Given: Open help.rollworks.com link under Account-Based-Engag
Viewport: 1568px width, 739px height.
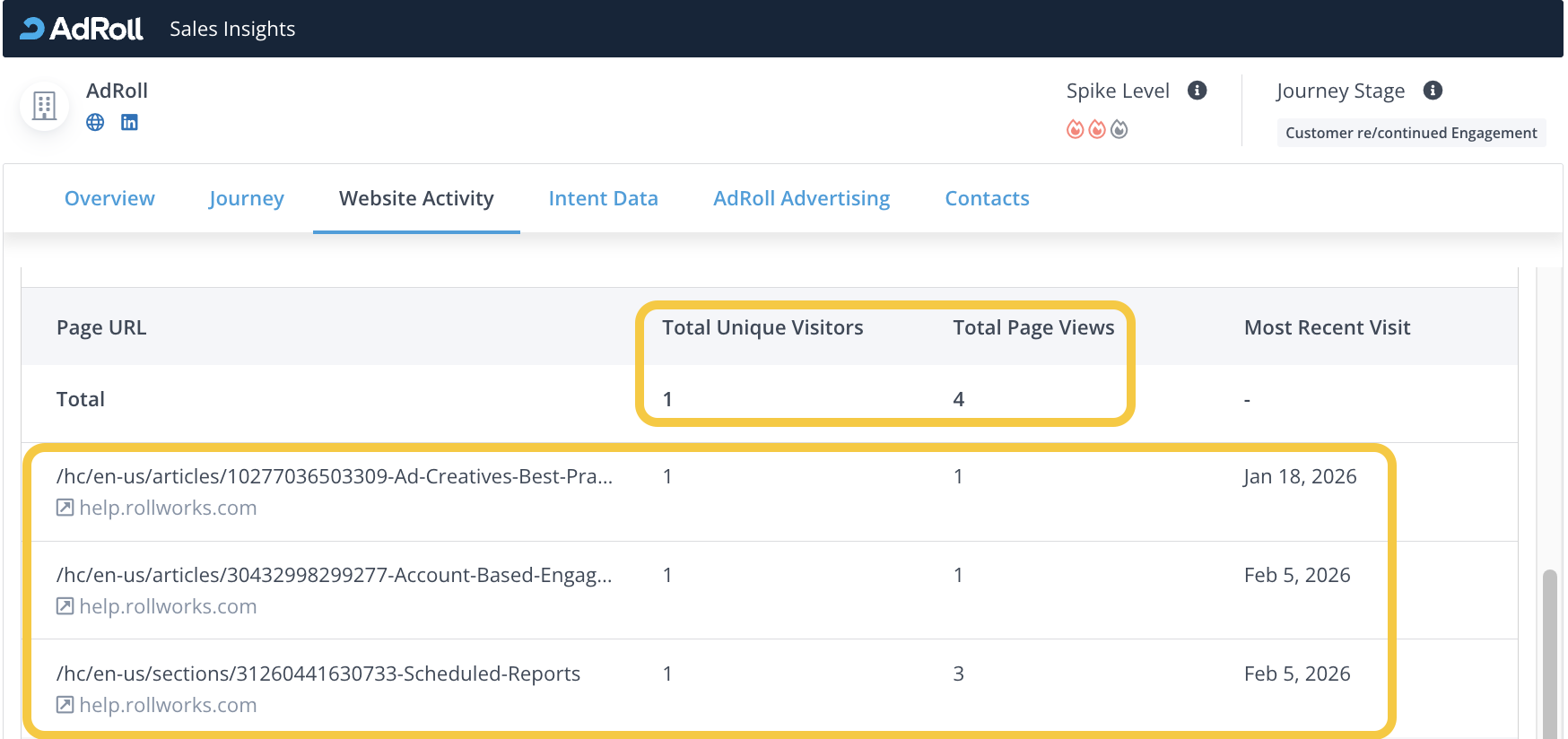Looking at the screenshot, I should click(x=168, y=606).
